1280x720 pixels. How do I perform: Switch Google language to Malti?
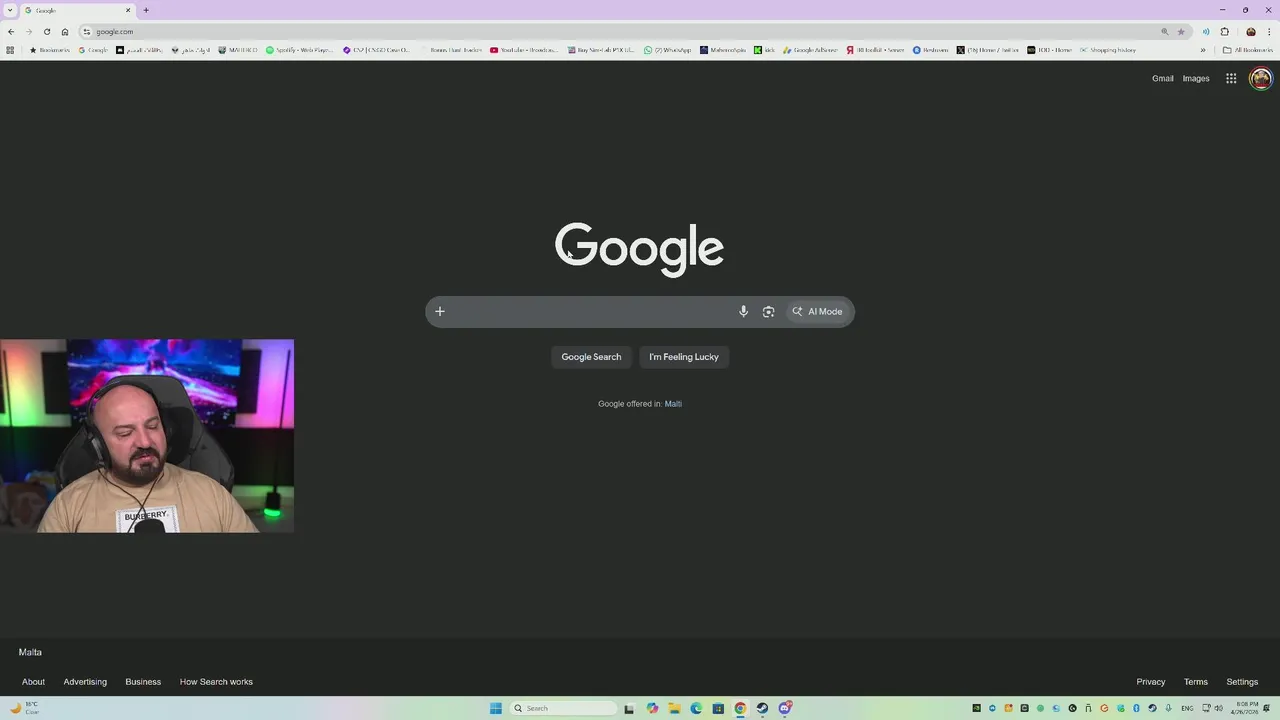point(673,404)
